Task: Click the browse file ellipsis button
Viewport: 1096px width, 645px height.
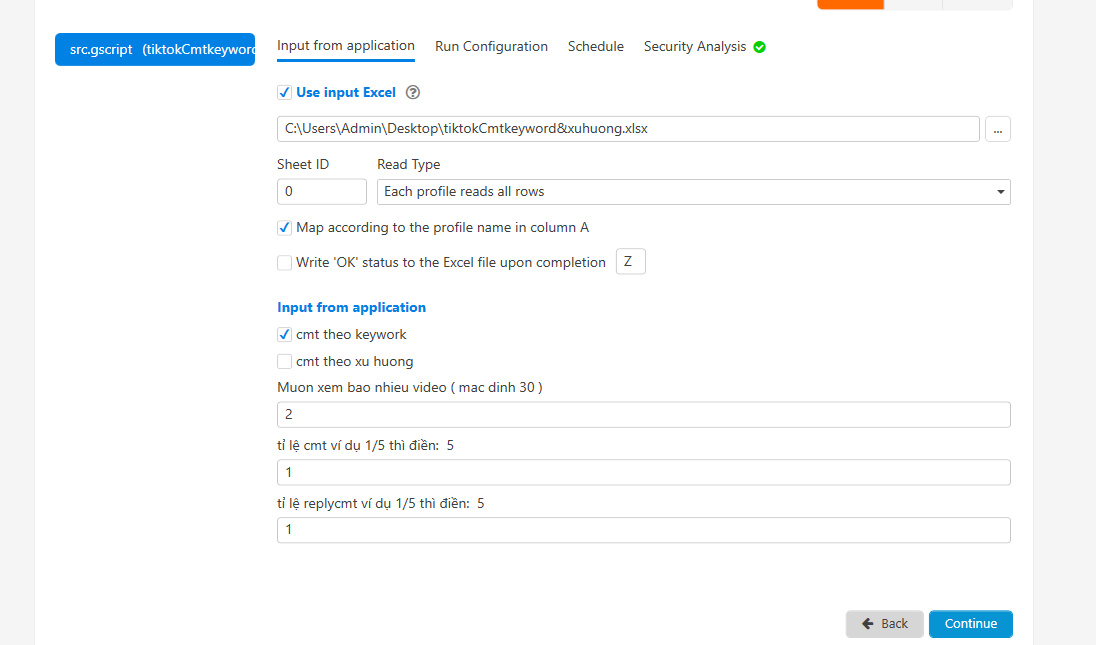Action: (997, 129)
